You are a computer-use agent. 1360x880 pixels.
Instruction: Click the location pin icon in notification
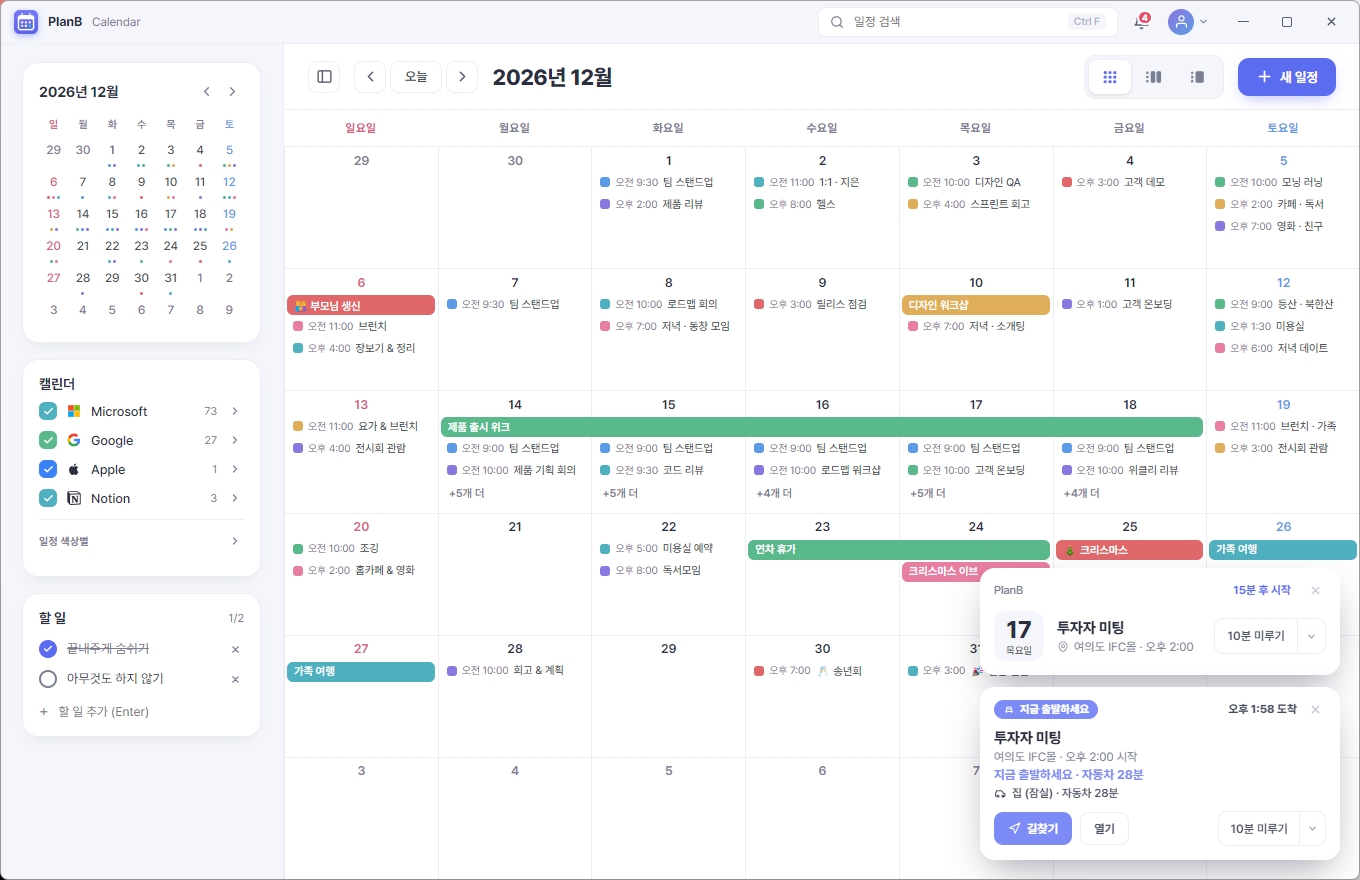point(1063,647)
